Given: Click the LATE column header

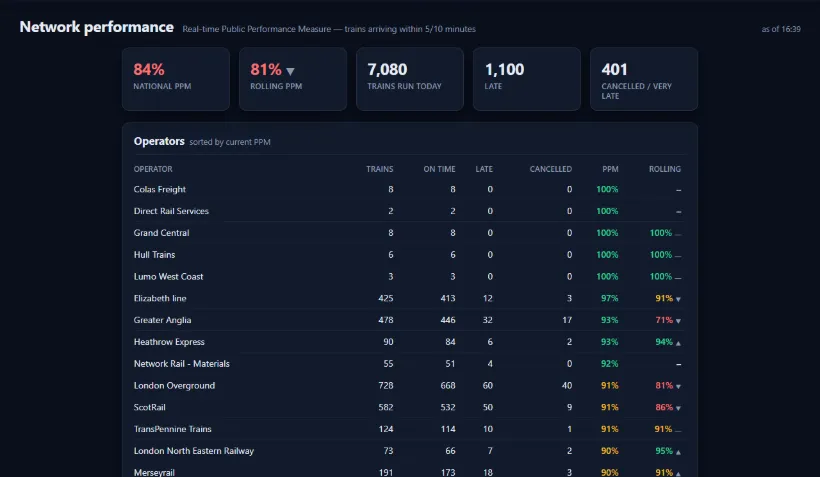Looking at the screenshot, I should pos(484,169).
